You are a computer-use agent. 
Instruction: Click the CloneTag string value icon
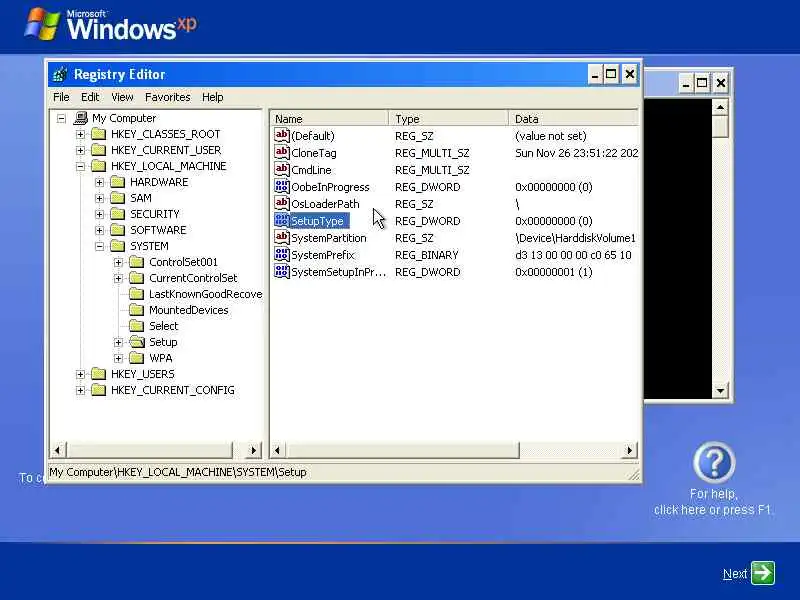282,153
